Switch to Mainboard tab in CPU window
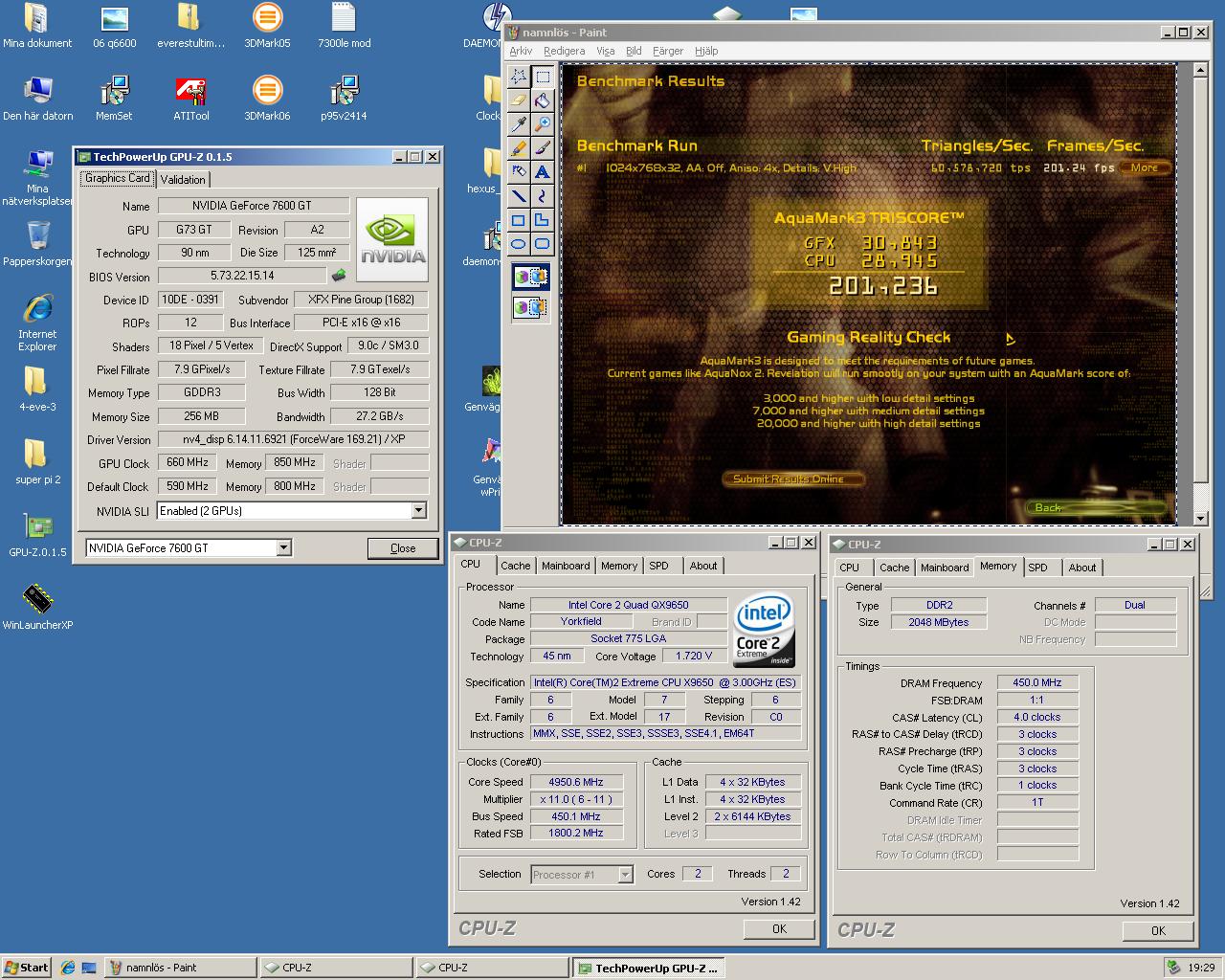The width and height of the screenshot is (1225, 980). coord(566,566)
